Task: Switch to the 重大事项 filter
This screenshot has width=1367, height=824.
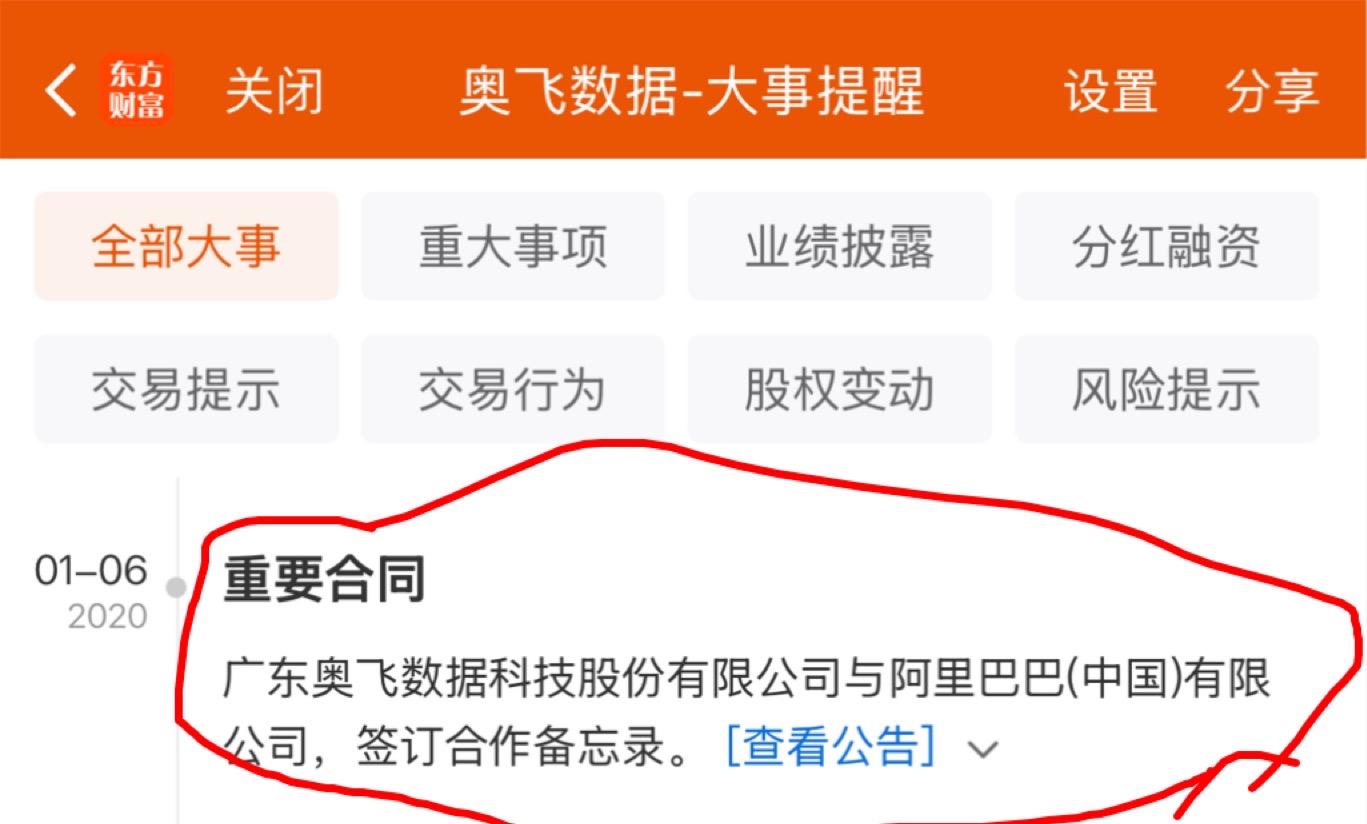Action: coord(513,246)
